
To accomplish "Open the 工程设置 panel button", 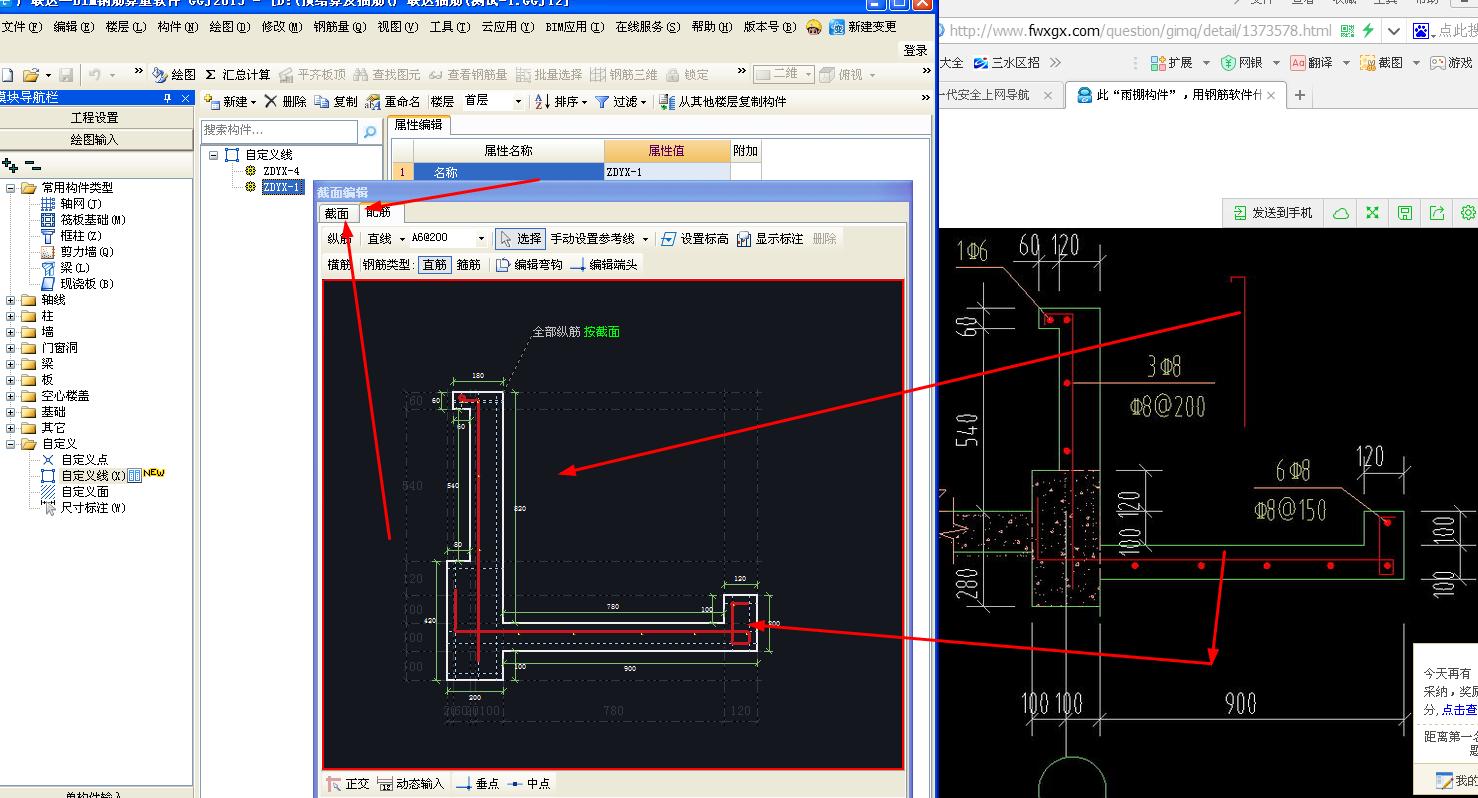I will point(95,118).
